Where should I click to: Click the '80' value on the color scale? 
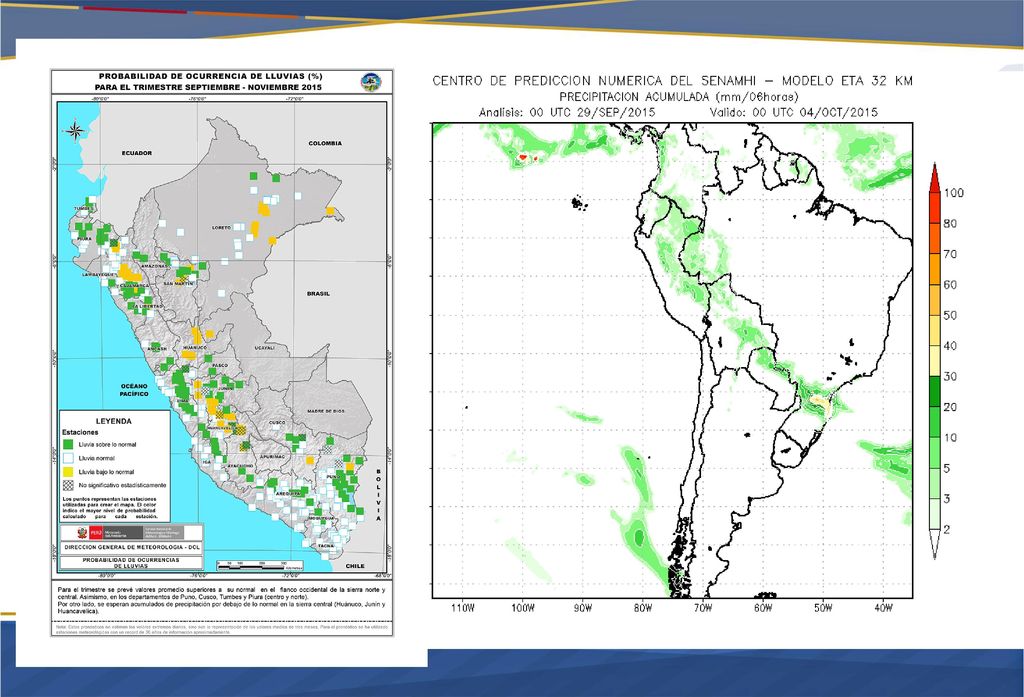pyautogui.click(x=950, y=223)
